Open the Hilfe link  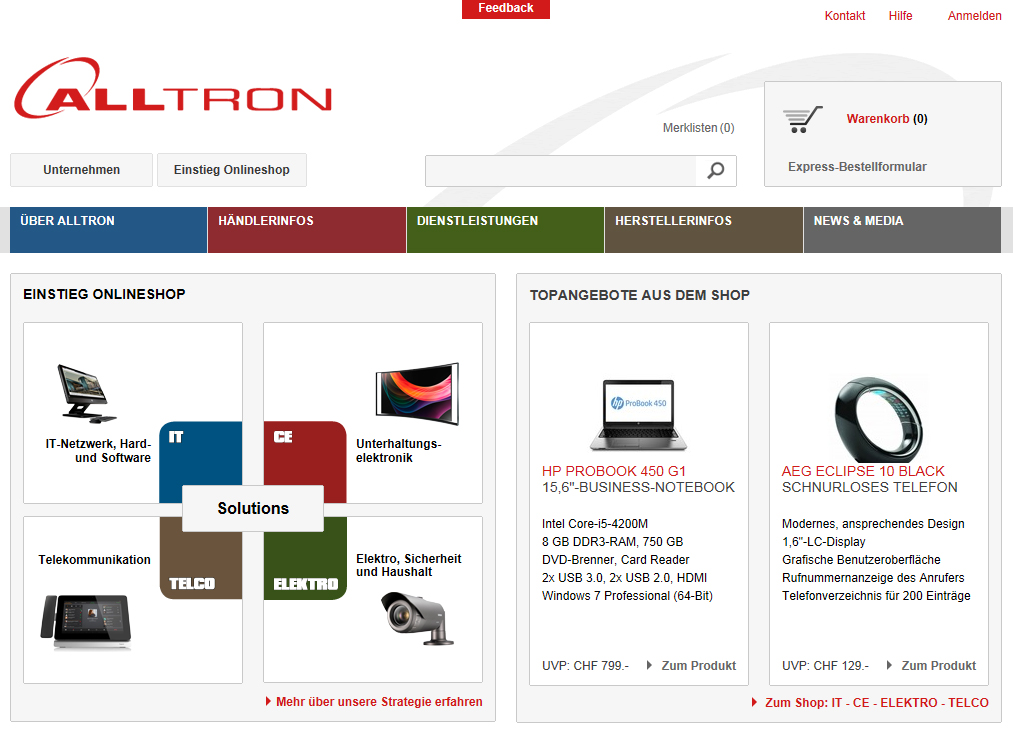(x=900, y=16)
